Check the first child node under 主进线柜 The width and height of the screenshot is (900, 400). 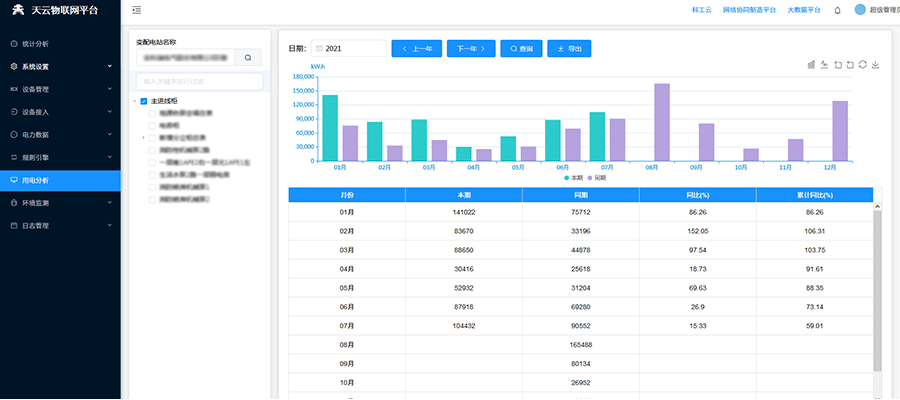153,113
